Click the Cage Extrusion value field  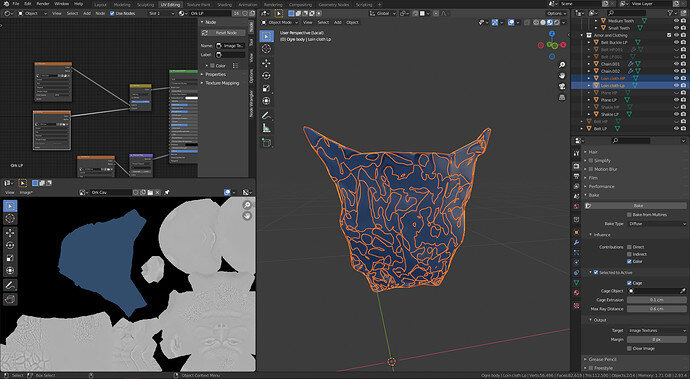pos(657,300)
